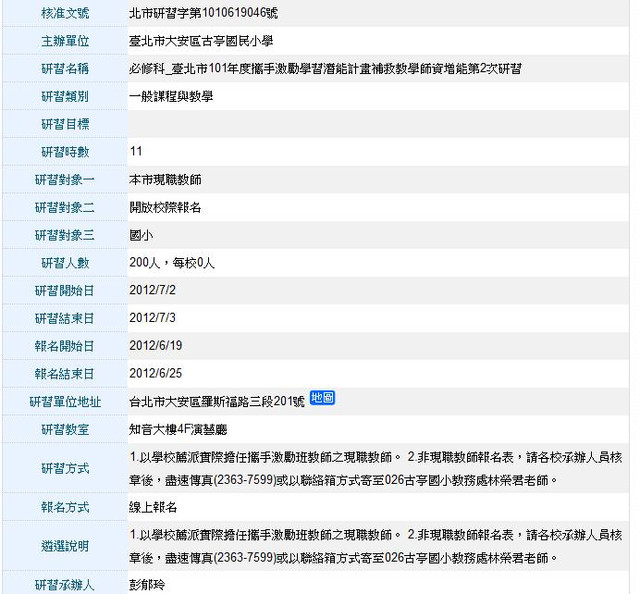
Task: Click the 研習對象二 label
Action: [64, 207]
